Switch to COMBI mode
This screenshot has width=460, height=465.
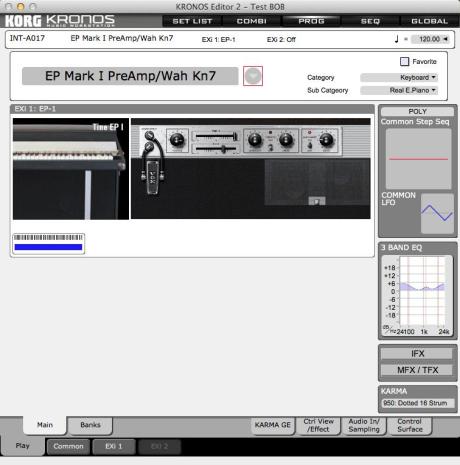tap(252, 21)
